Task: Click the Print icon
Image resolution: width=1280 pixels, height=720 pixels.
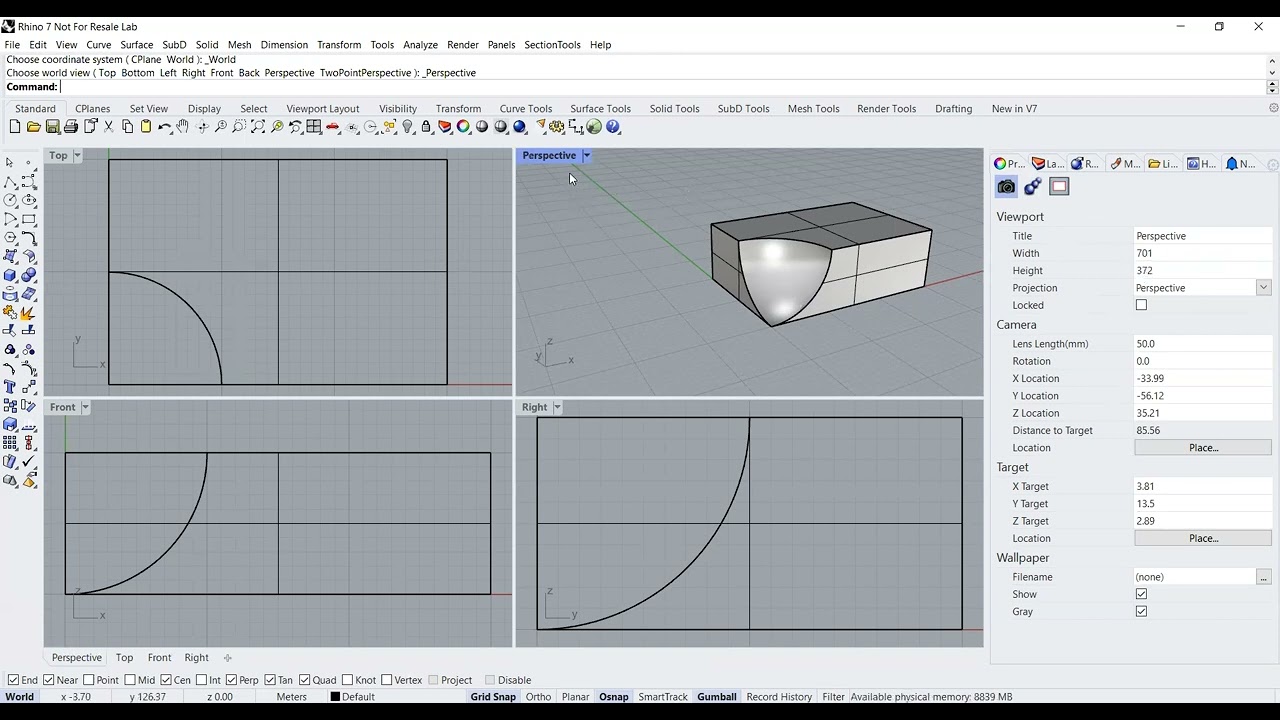Action: 71,127
